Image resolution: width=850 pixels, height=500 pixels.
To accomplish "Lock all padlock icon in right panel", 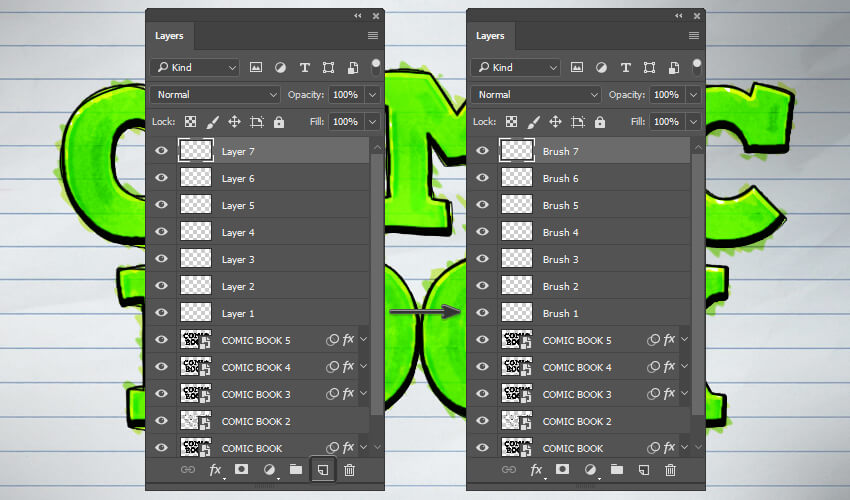I will [x=600, y=121].
